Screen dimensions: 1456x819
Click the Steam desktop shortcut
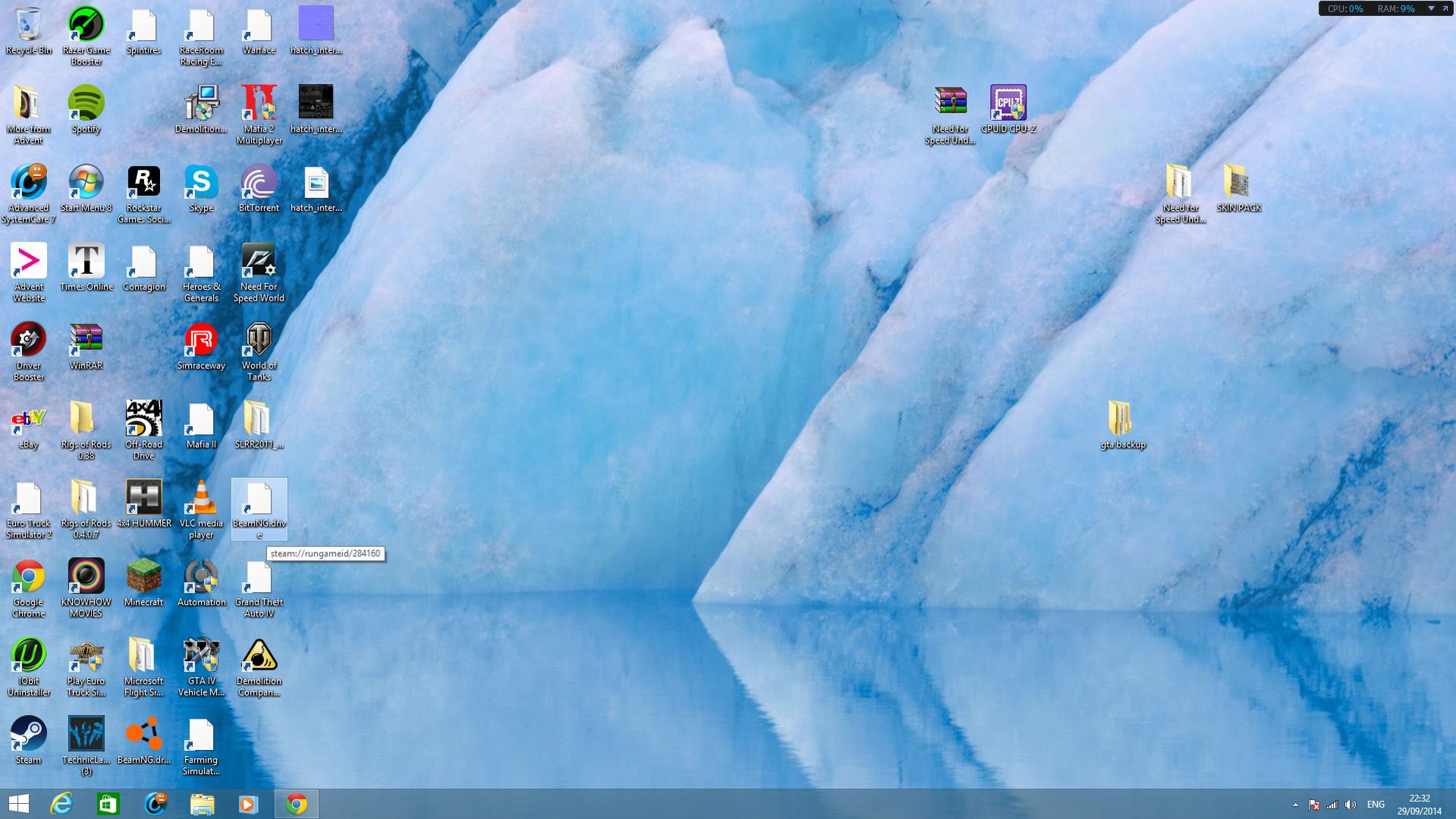tap(28, 742)
